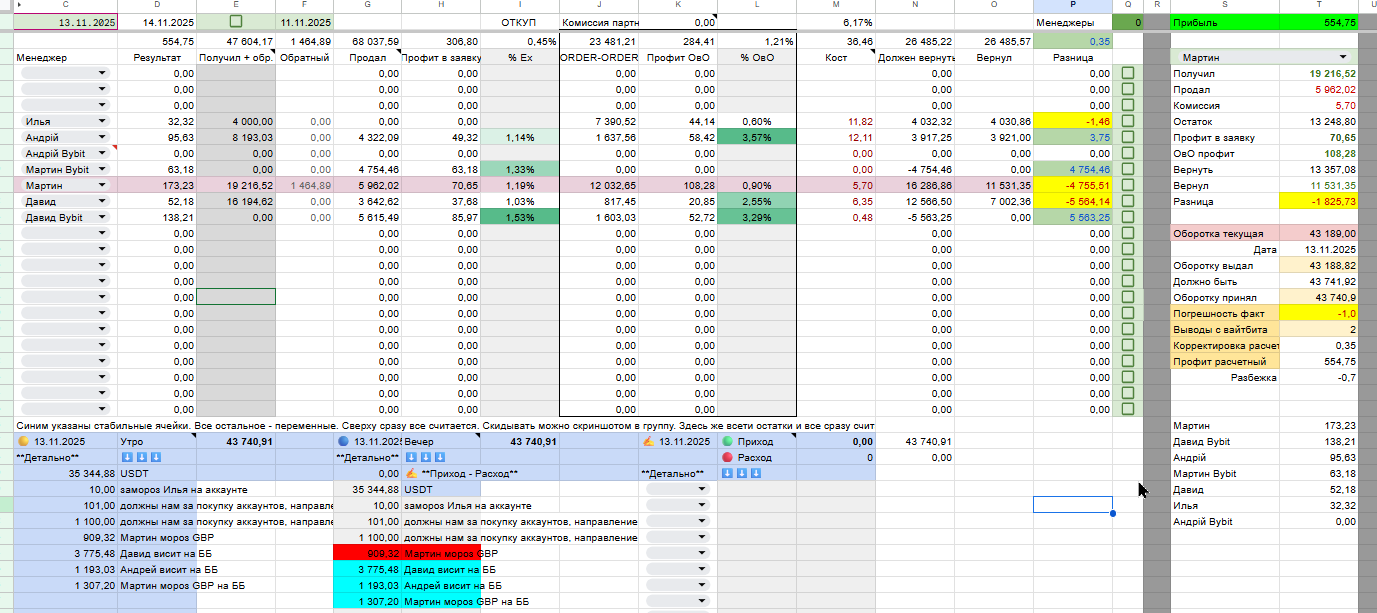Screen dimensions: 1377x613
Task: Toggle the column Q checkbox in Андрій row
Action: point(1128,137)
